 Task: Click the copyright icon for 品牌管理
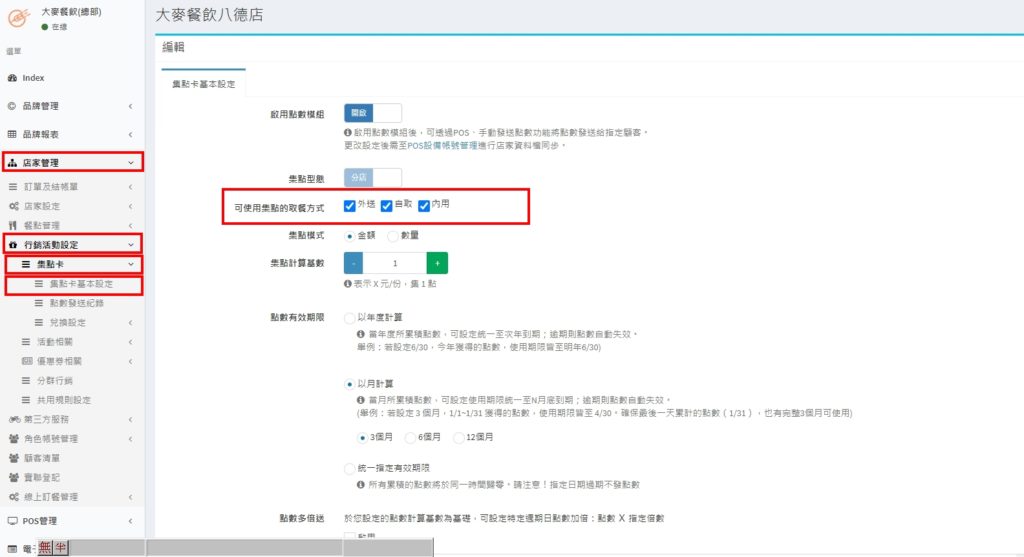[12, 106]
